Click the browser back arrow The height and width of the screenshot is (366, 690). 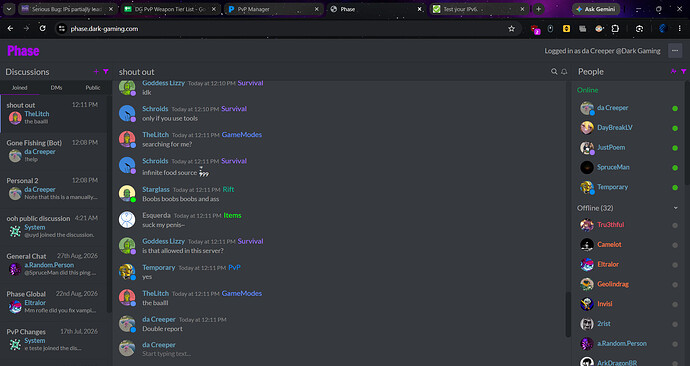[x=10, y=29]
